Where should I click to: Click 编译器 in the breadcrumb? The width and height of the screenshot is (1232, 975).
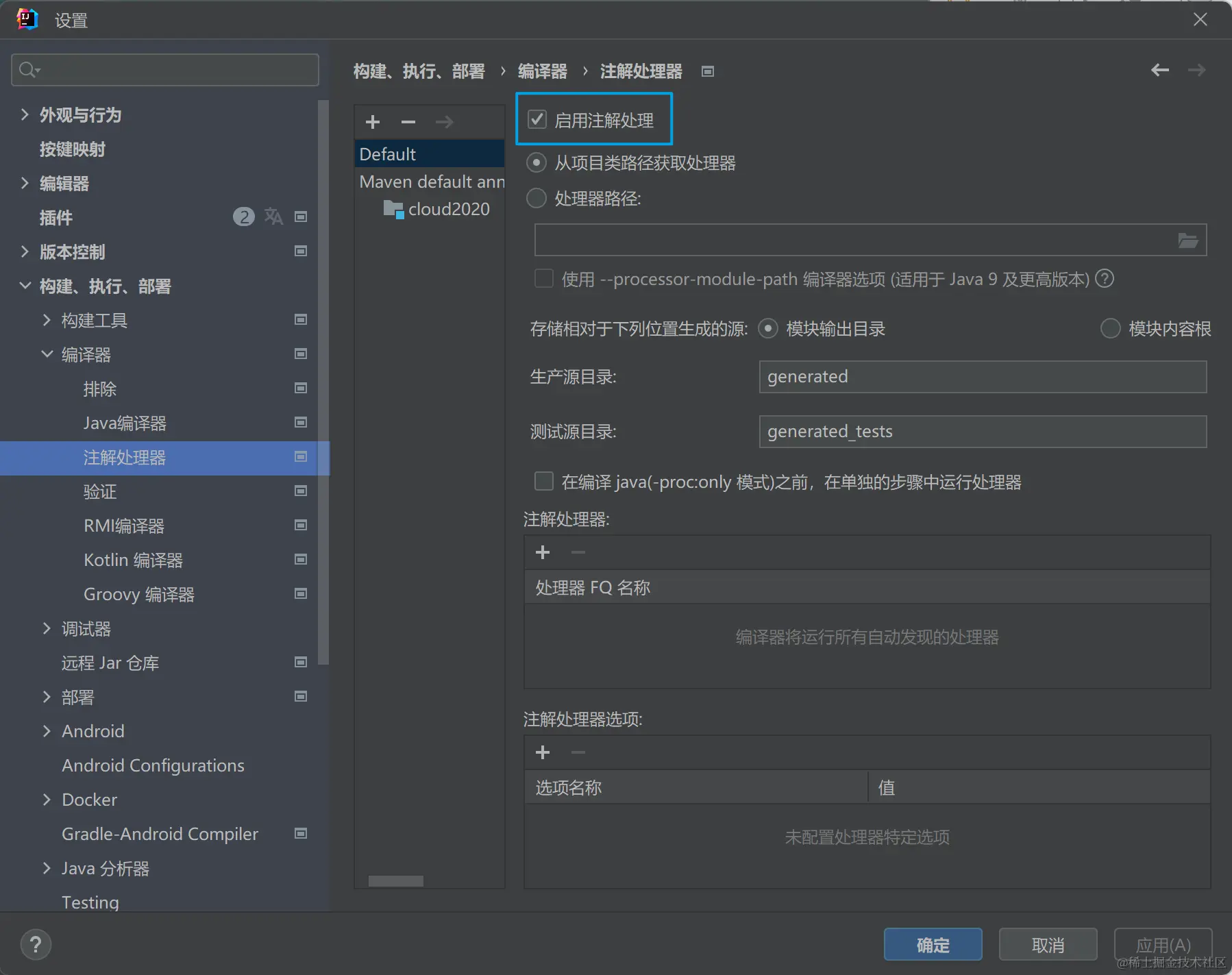[543, 71]
